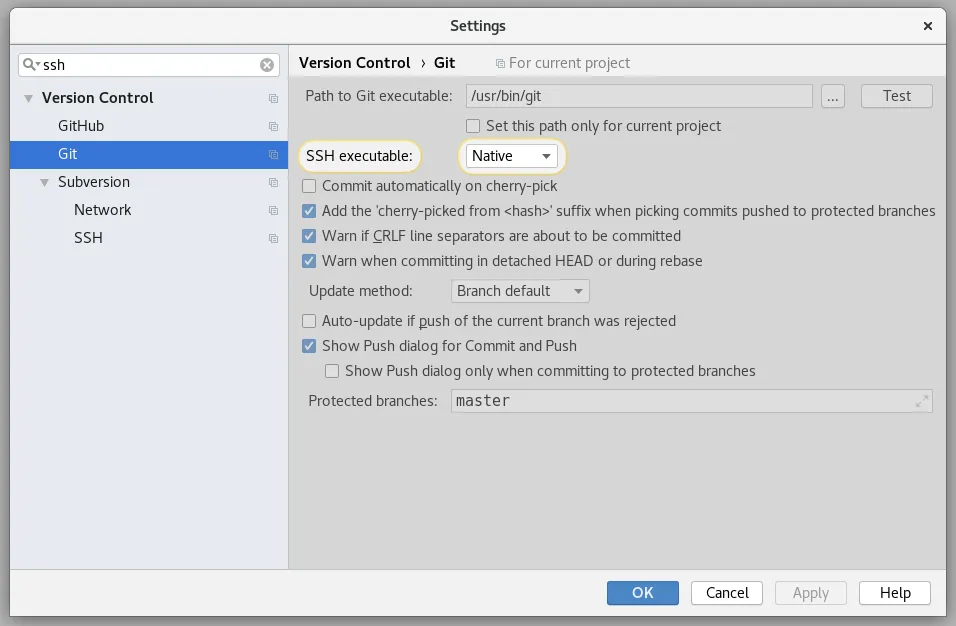Viewport: 956px width, 626px height.
Task: Click project-level icon beside GitHub item
Action: pos(273,127)
